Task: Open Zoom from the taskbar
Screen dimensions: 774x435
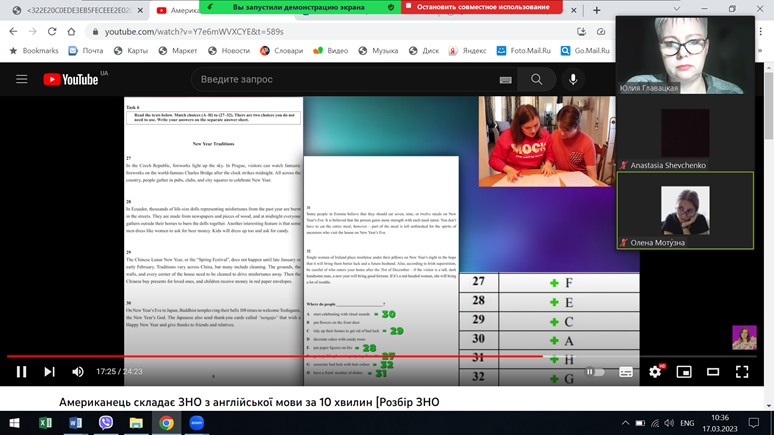Action: (x=196, y=423)
